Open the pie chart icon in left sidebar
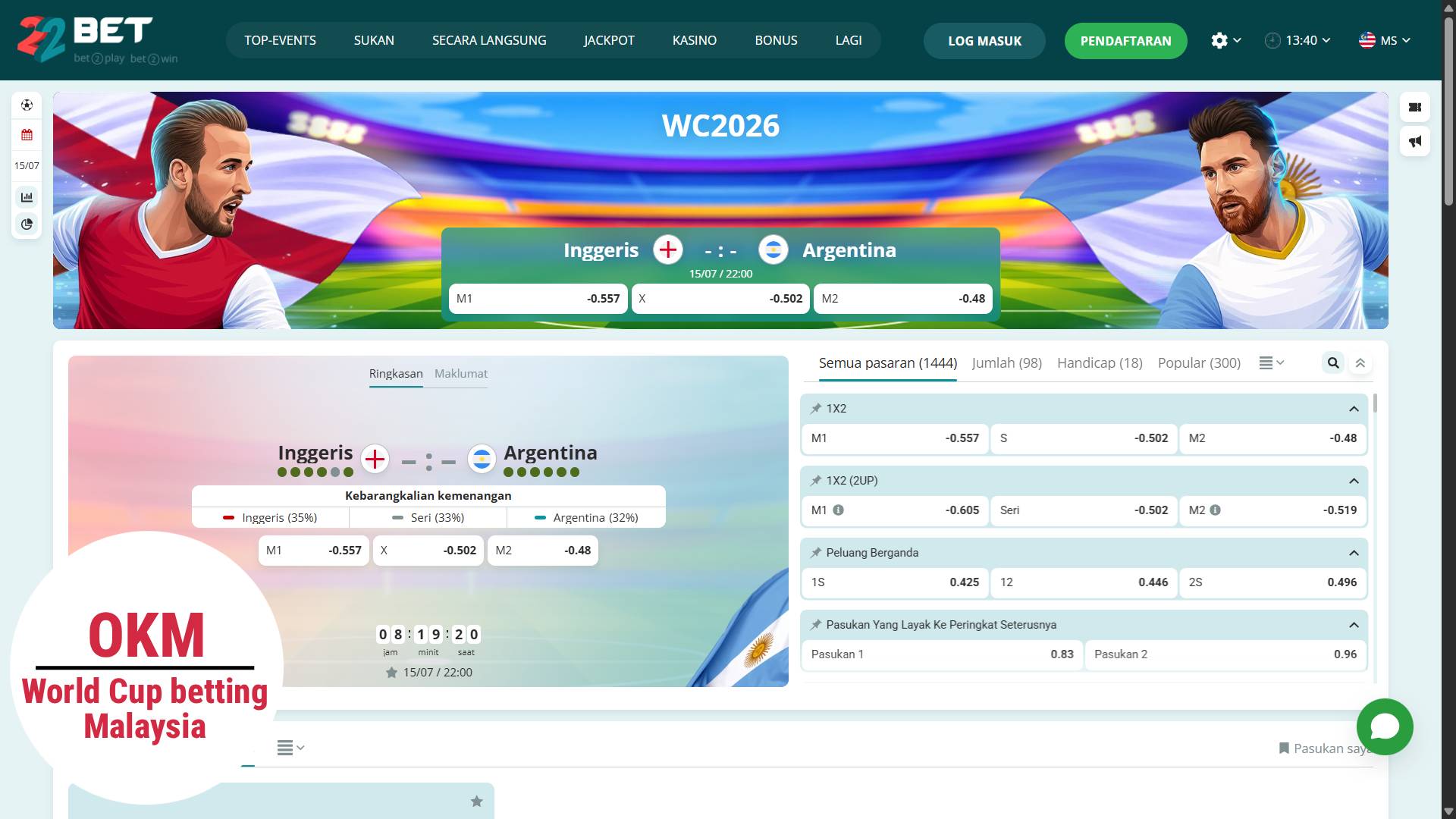The height and width of the screenshot is (819, 1456). 27,224
